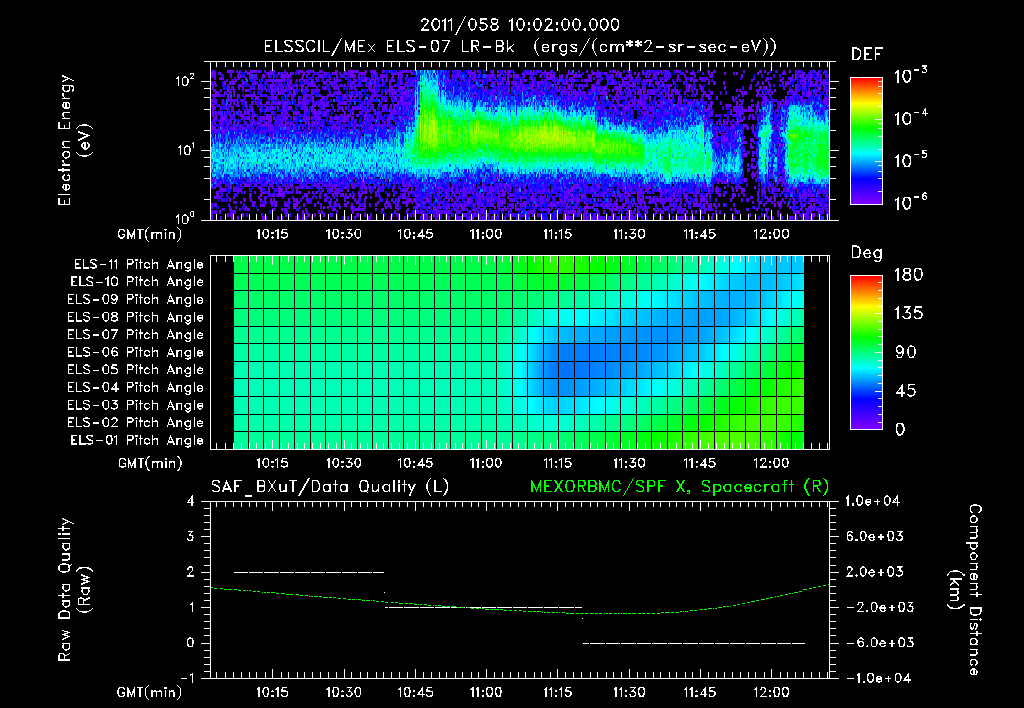1024x708 pixels.
Task: Click the 90 value on Deg colorbar
Action: pos(905,352)
